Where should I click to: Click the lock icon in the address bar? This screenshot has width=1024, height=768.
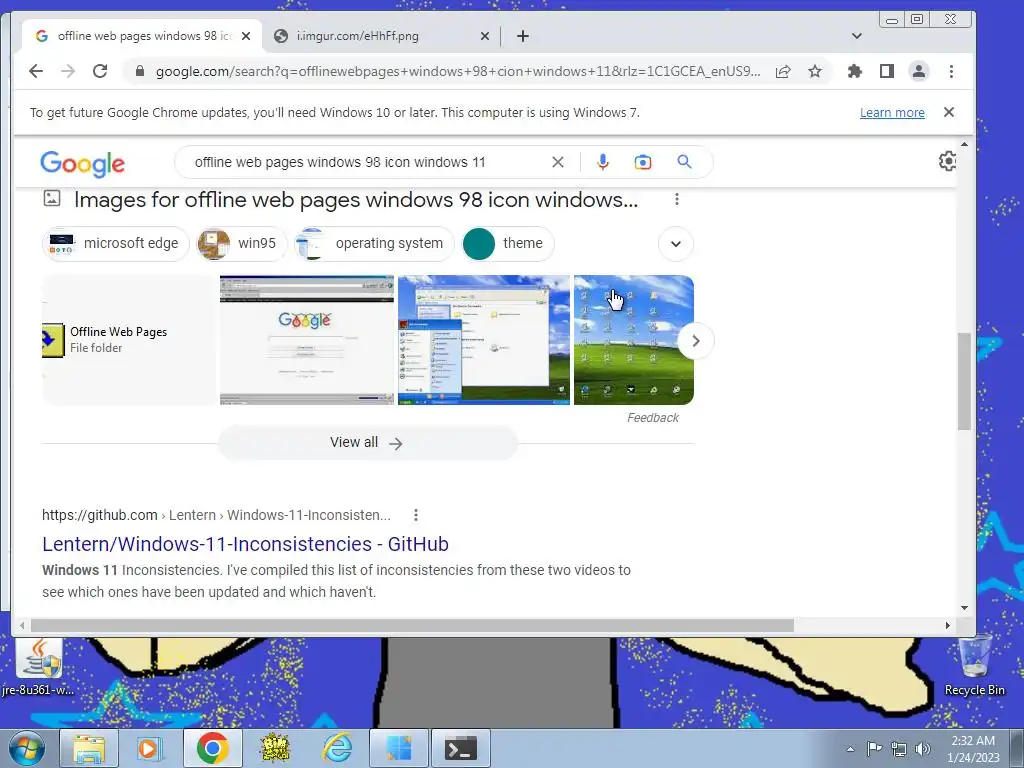coord(139,71)
